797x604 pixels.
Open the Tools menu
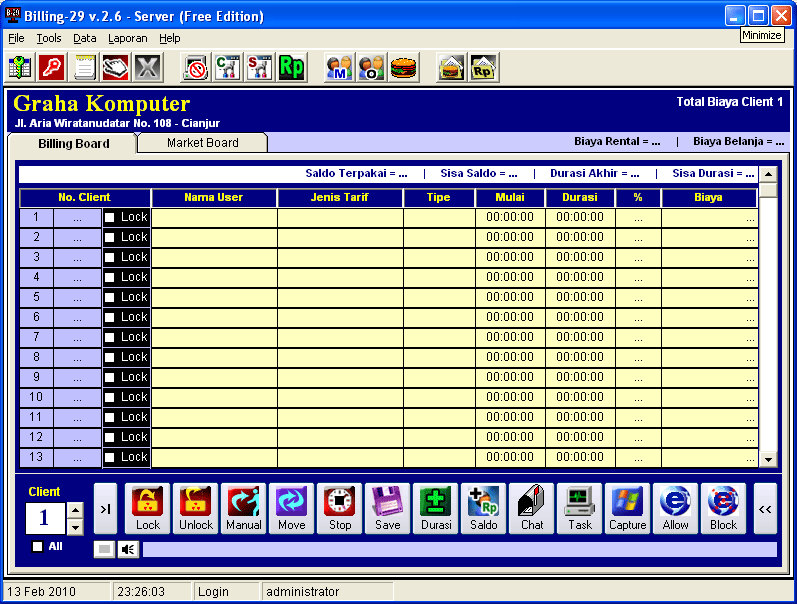pyautogui.click(x=49, y=38)
